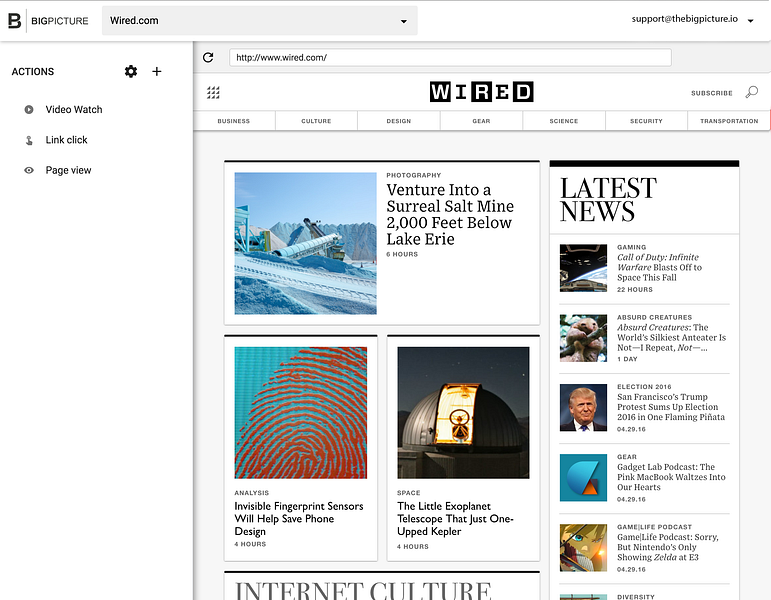The height and width of the screenshot is (600, 771).
Task: Select the Video Watch action
Action: 74,109
